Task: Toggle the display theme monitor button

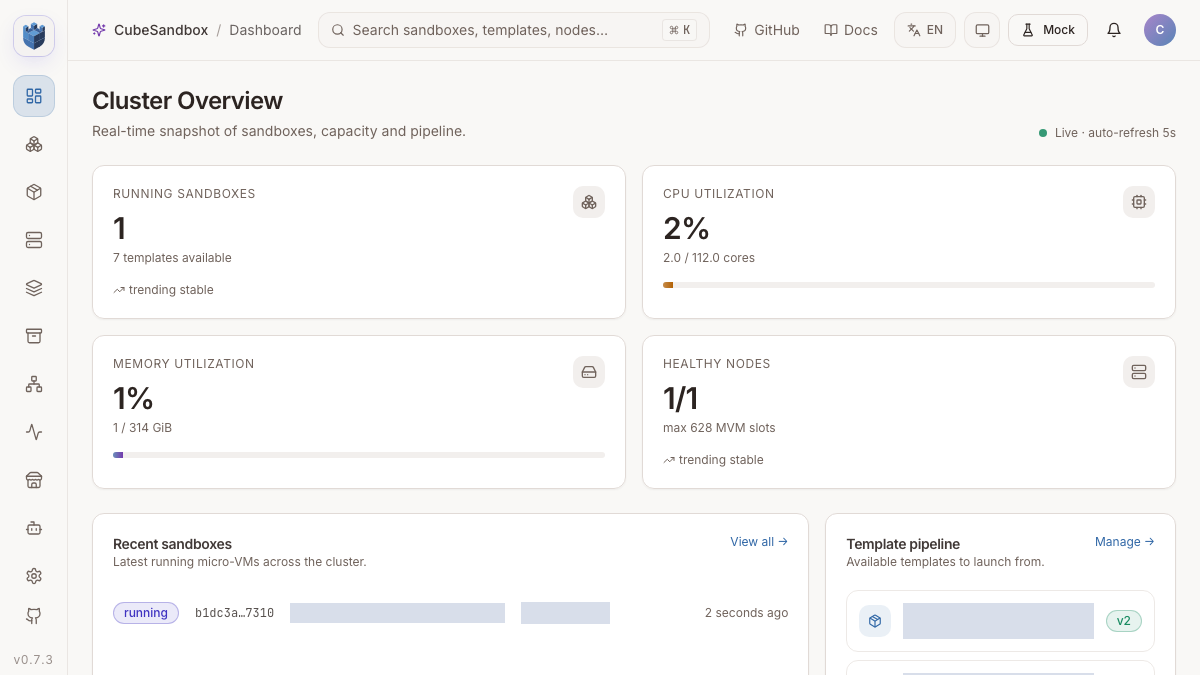Action: [982, 30]
